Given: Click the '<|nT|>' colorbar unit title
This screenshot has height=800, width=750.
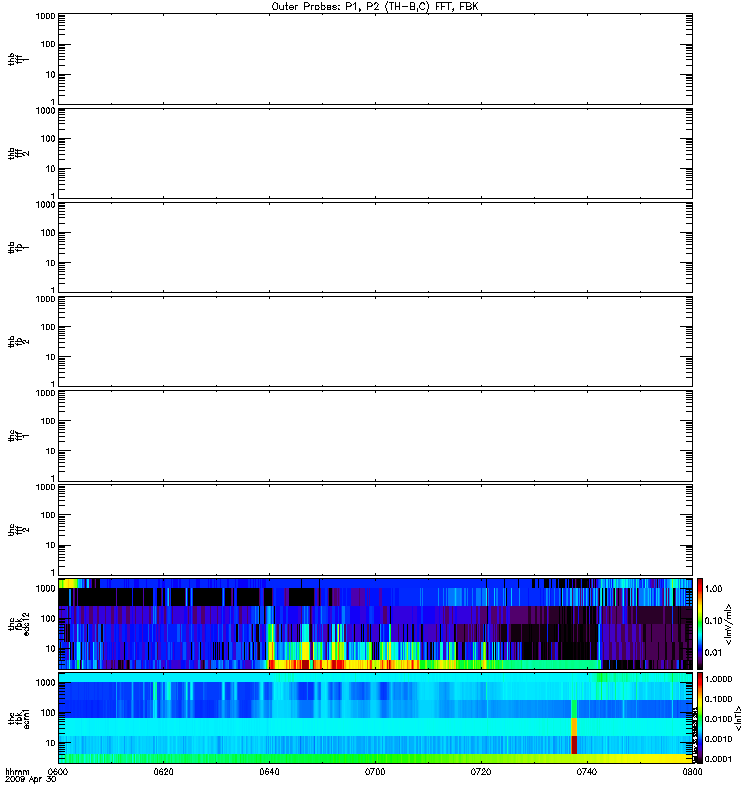Looking at the screenshot, I should (x=739, y=718).
